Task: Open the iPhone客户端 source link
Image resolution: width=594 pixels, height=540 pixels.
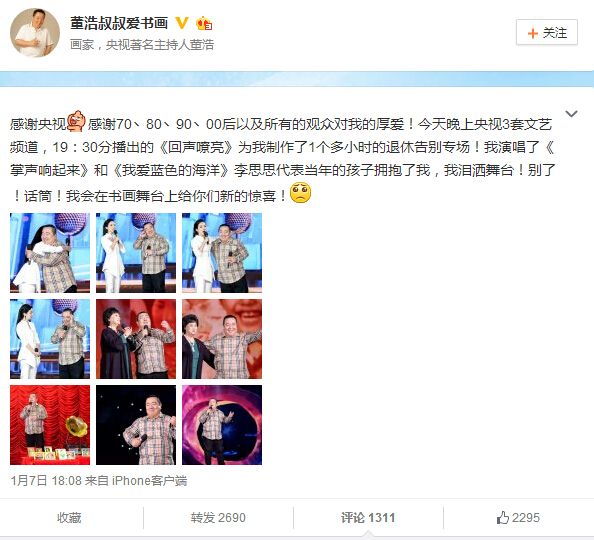Action: click(149, 481)
